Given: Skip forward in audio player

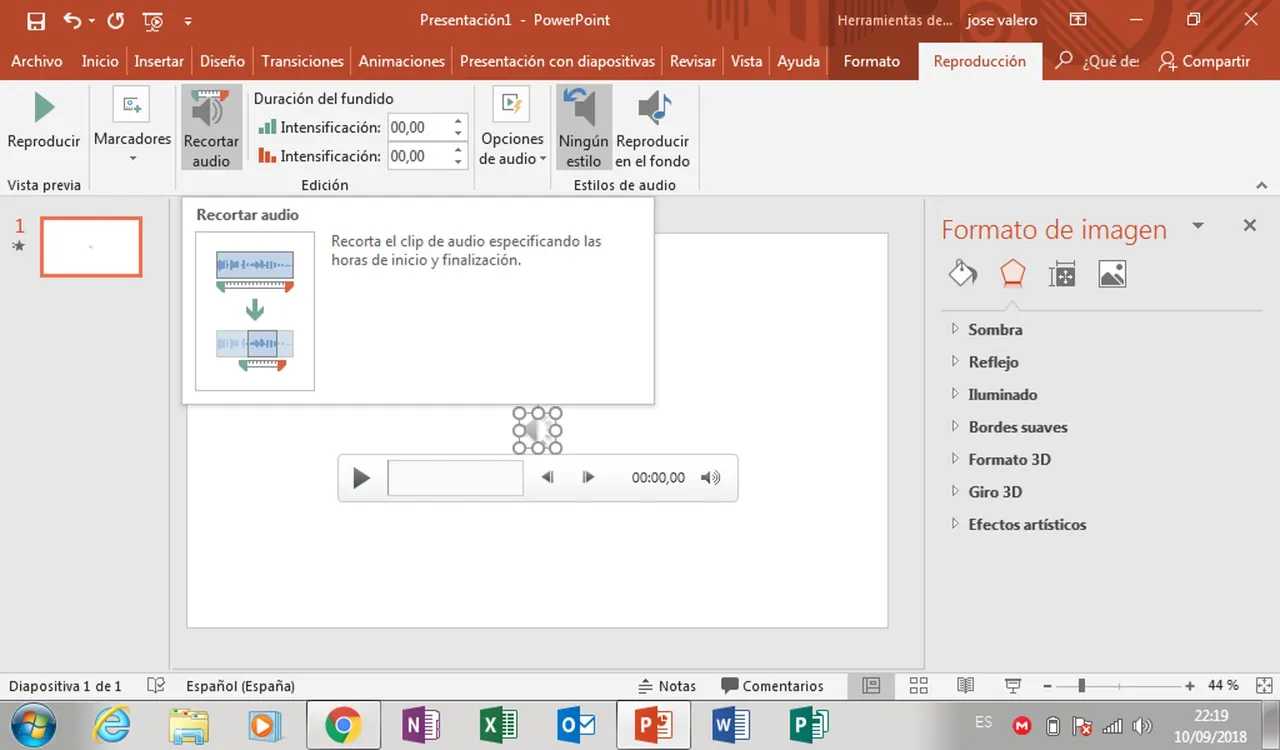Looking at the screenshot, I should click(x=589, y=478).
